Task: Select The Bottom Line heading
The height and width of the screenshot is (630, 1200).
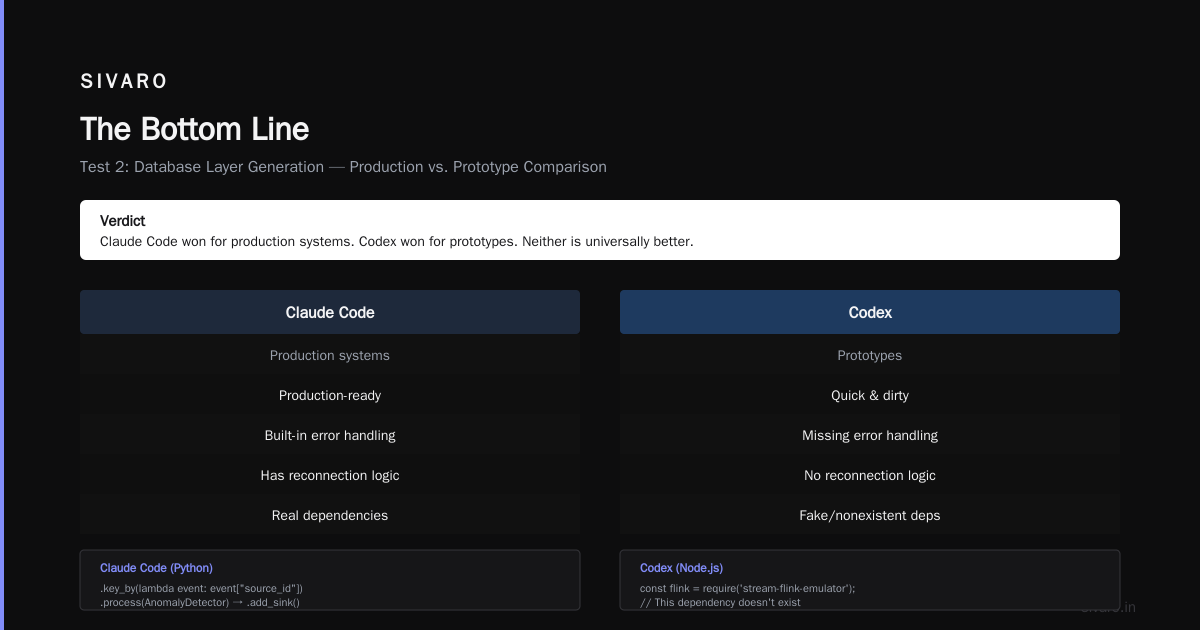Action: click(x=195, y=129)
